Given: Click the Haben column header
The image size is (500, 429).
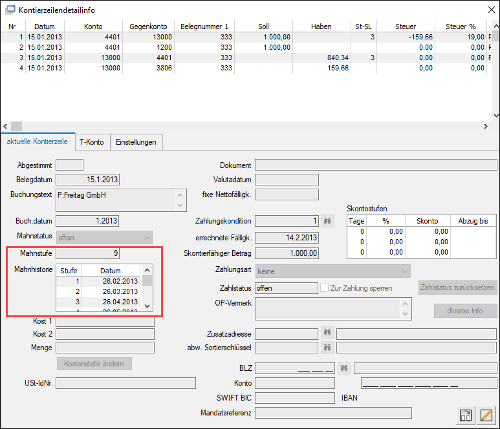Looking at the screenshot, I should click(321, 26).
